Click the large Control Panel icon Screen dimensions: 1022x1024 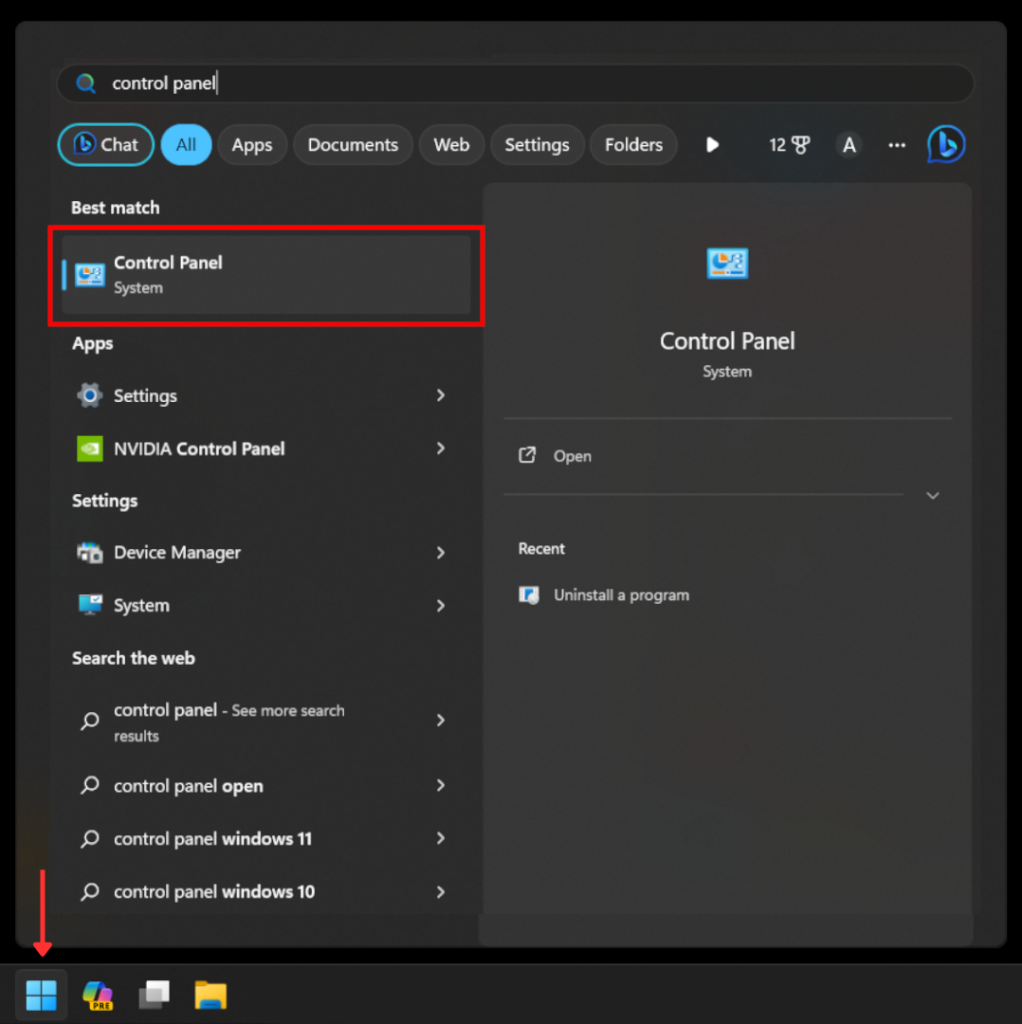pos(727,263)
